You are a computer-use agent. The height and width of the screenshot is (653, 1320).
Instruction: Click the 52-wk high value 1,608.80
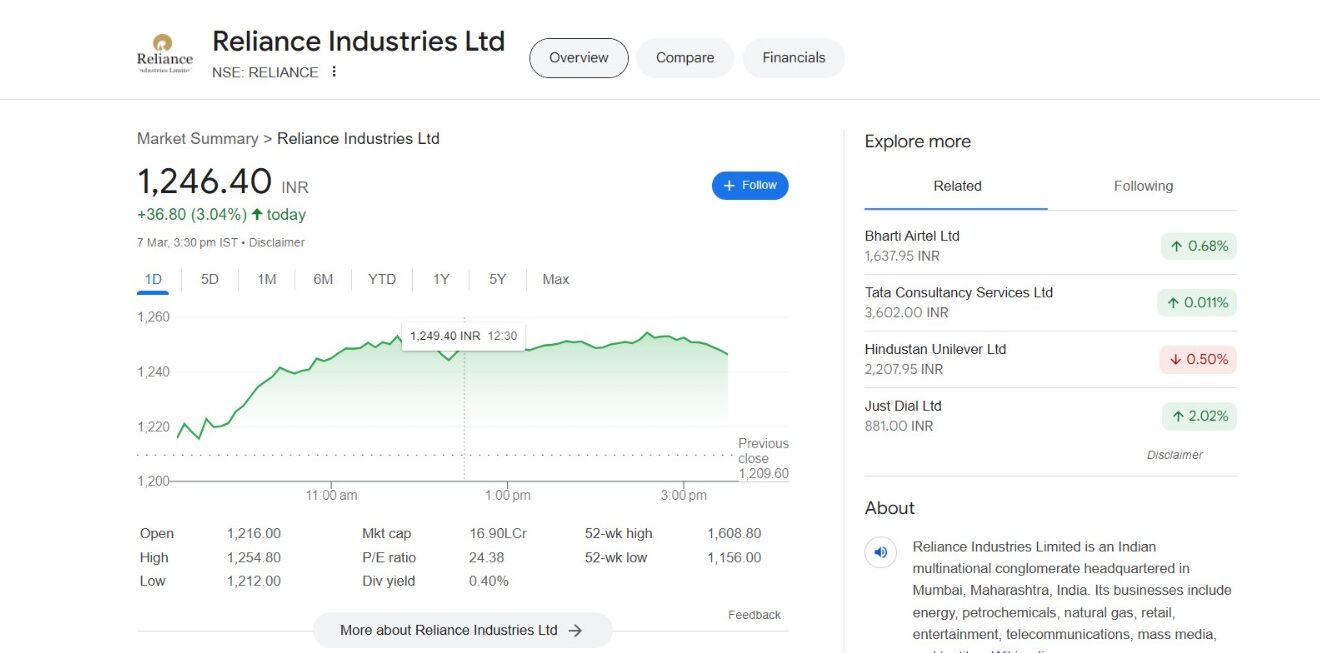pyautogui.click(x=734, y=534)
